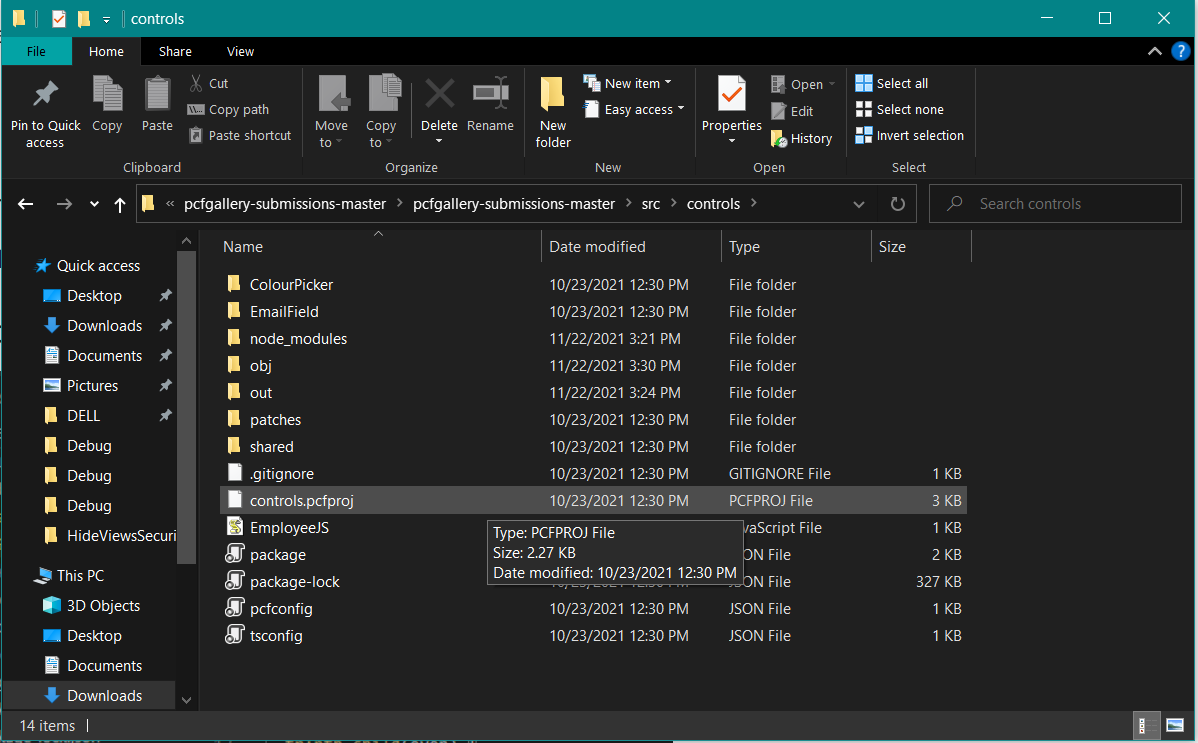The width and height of the screenshot is (1198, 743).
Task: Open the address bar history dropdown
Action: [x=859, y=204]
